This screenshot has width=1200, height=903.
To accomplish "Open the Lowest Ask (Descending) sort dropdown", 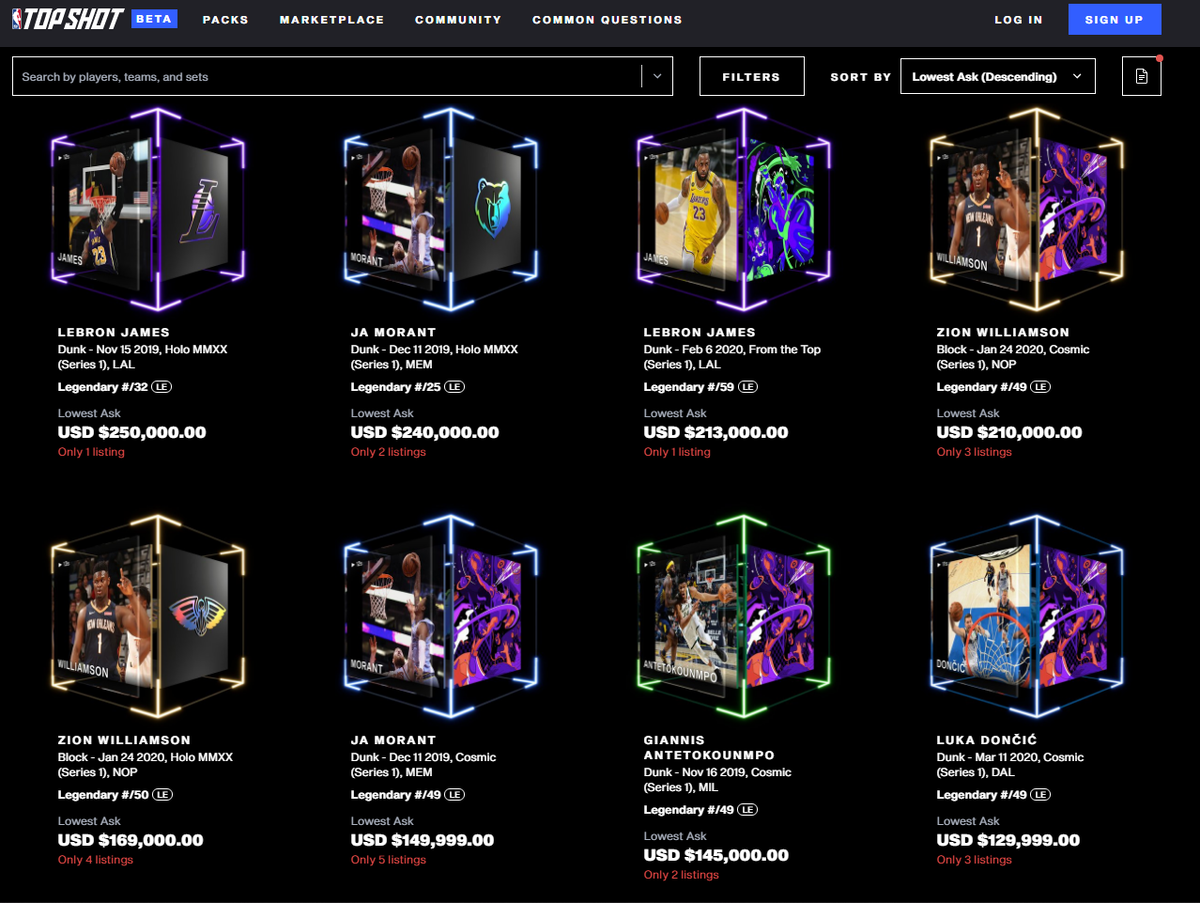I will pos(997,77).
